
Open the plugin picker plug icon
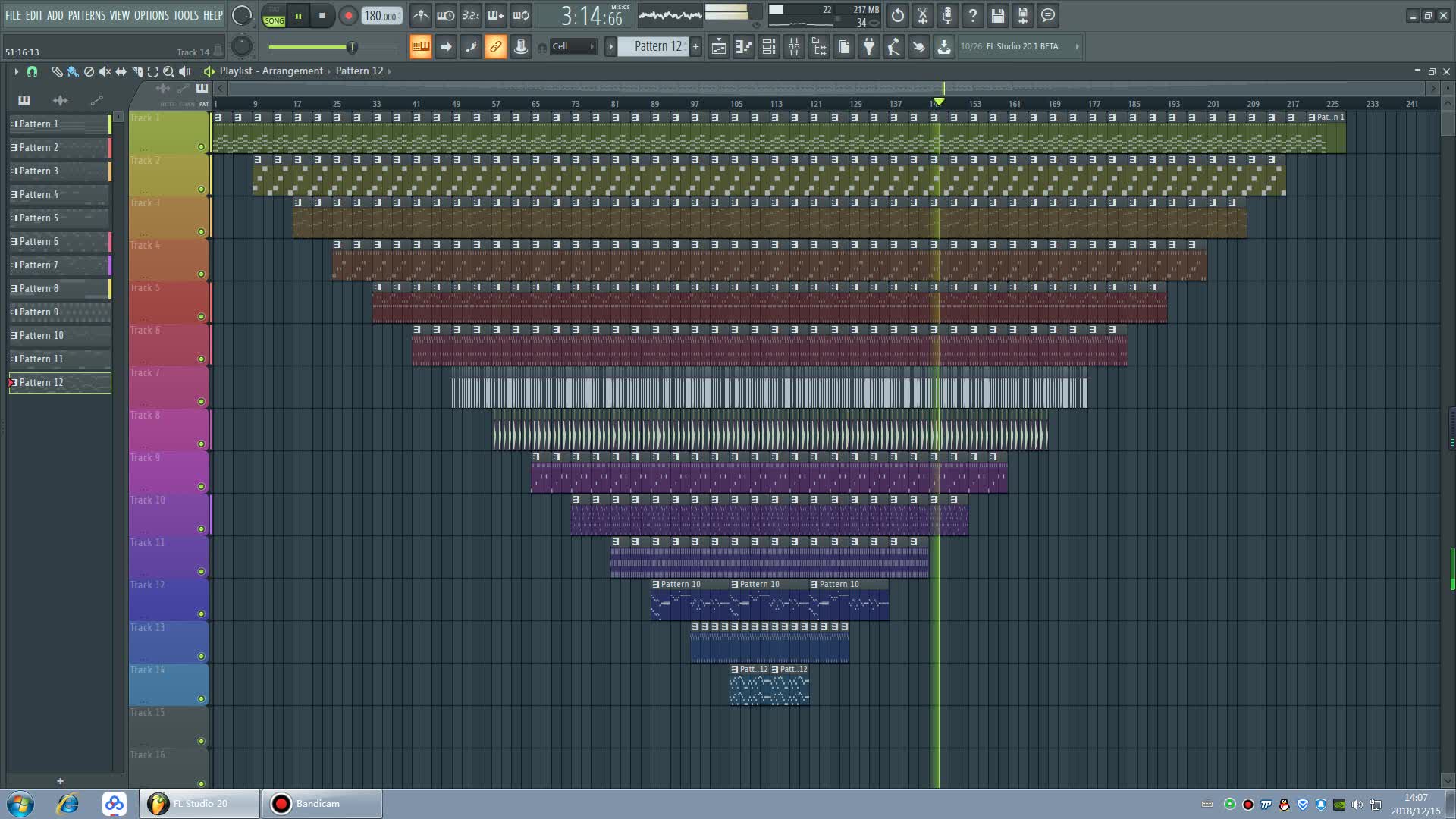point(869,47)
